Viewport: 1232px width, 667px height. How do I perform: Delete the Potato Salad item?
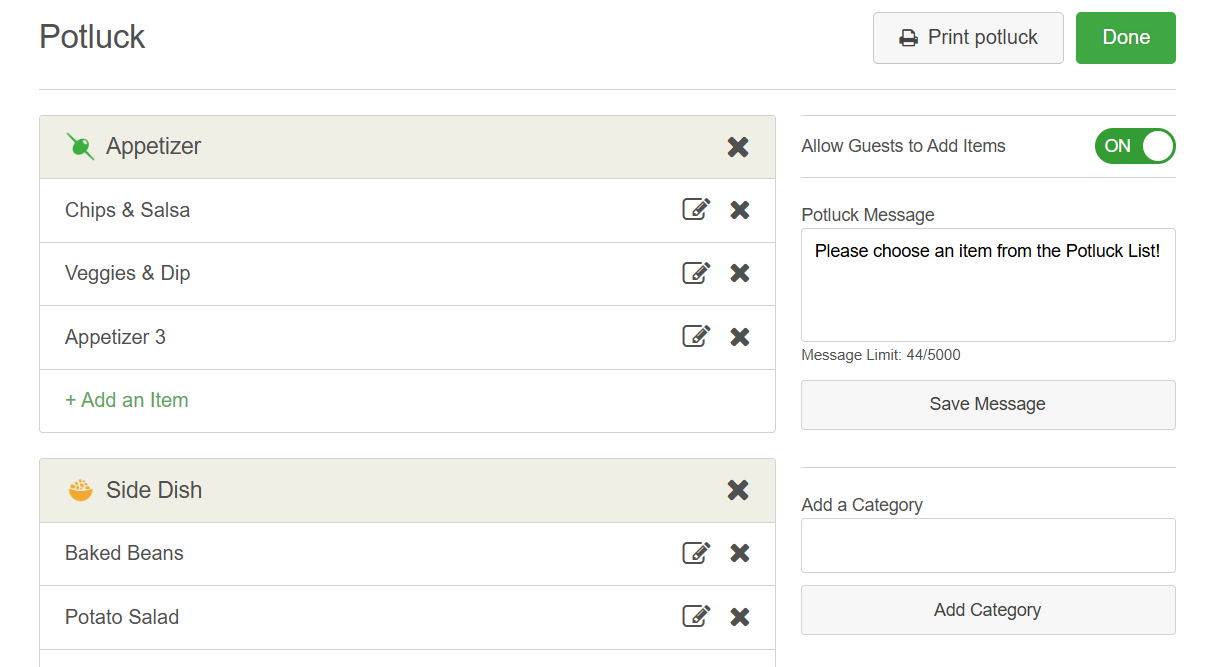[x=740, y=617]
